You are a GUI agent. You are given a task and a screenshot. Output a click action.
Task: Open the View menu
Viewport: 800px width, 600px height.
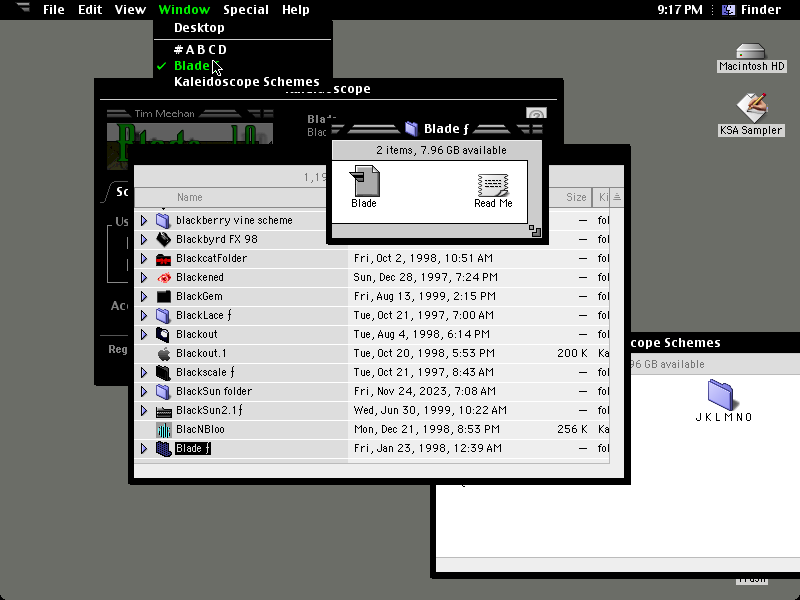130,10
